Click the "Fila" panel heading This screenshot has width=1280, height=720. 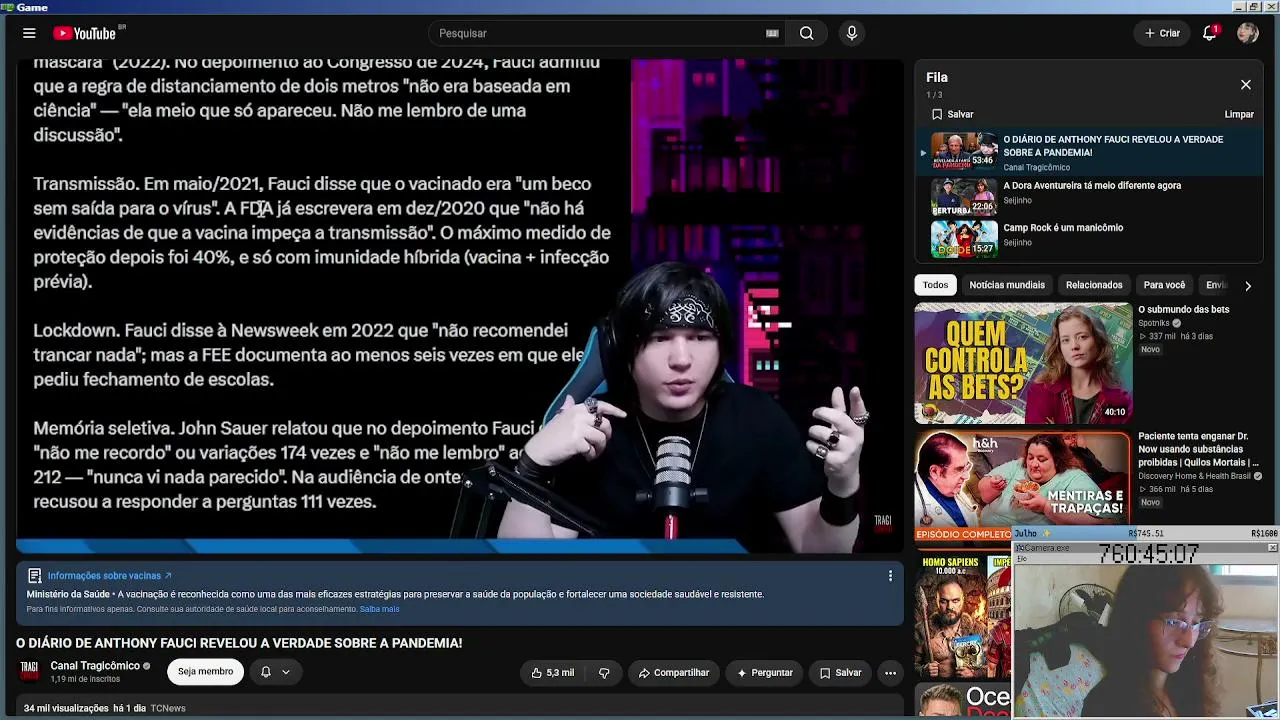[x=937, y=77]
